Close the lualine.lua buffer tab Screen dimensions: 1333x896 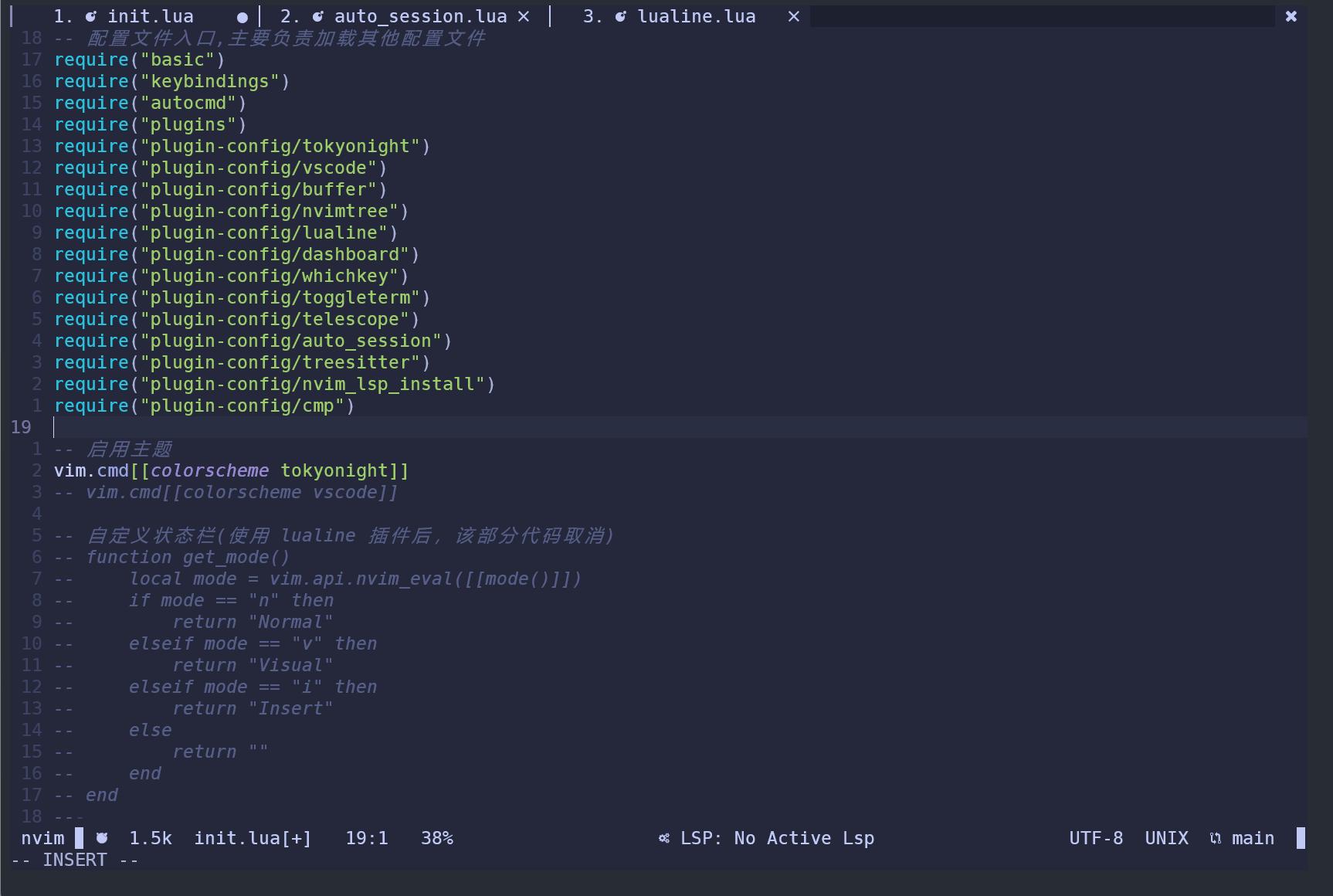tap(793, 16)
